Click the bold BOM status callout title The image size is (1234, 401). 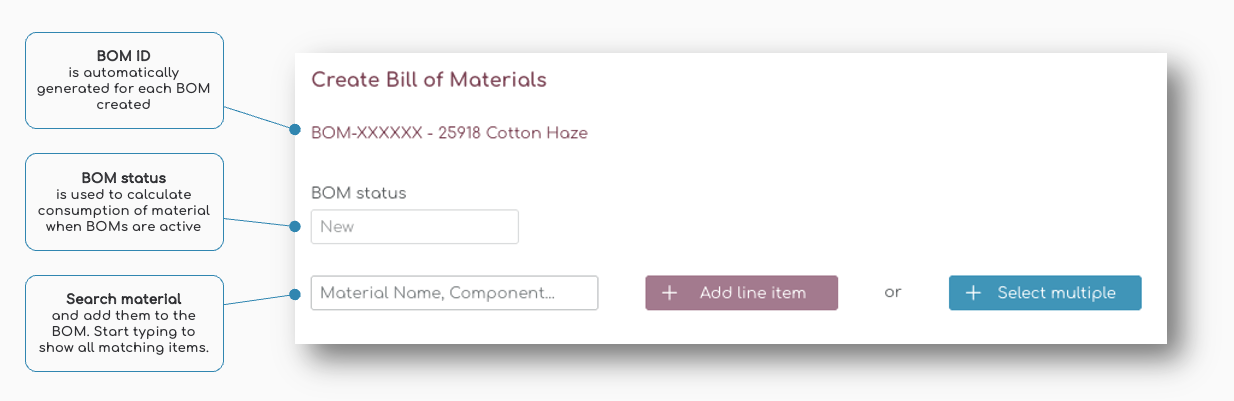click(x=124, y=178)
